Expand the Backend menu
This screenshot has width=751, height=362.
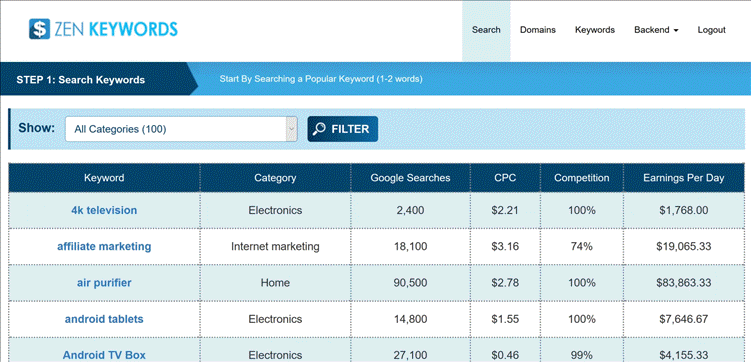(656, 30)
